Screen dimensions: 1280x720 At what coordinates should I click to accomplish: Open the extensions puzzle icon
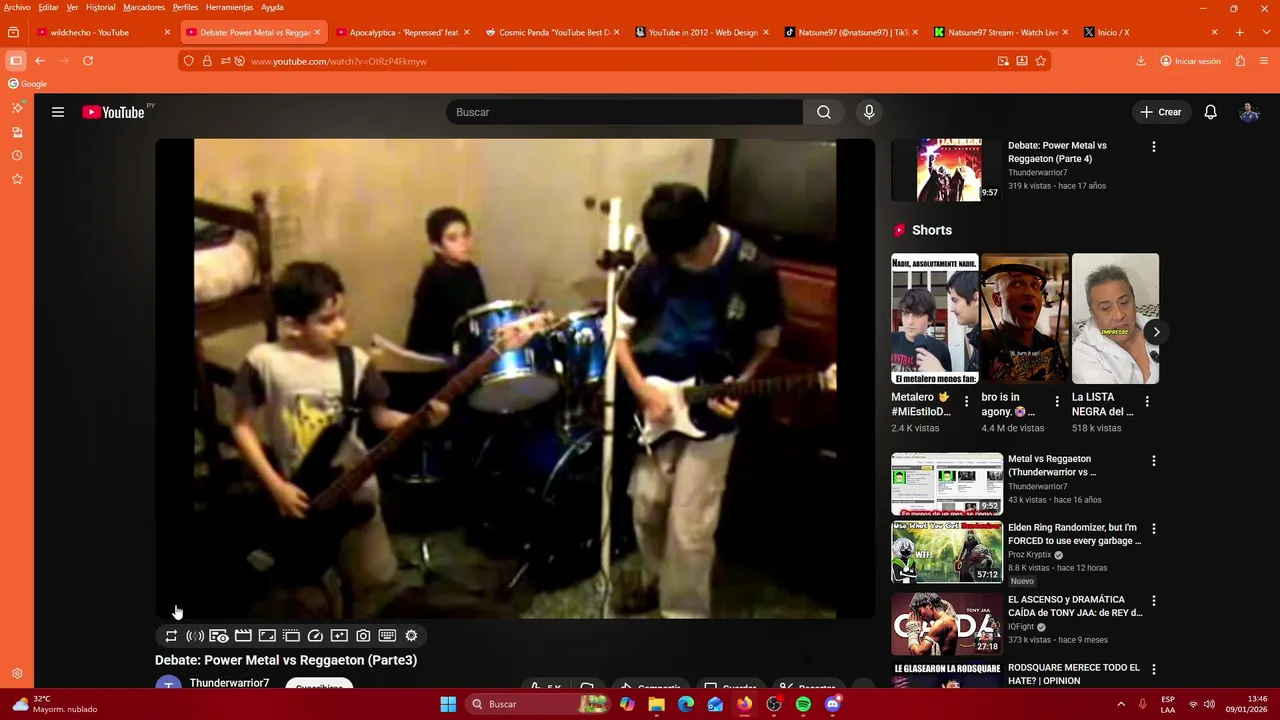coord(1240,61)
